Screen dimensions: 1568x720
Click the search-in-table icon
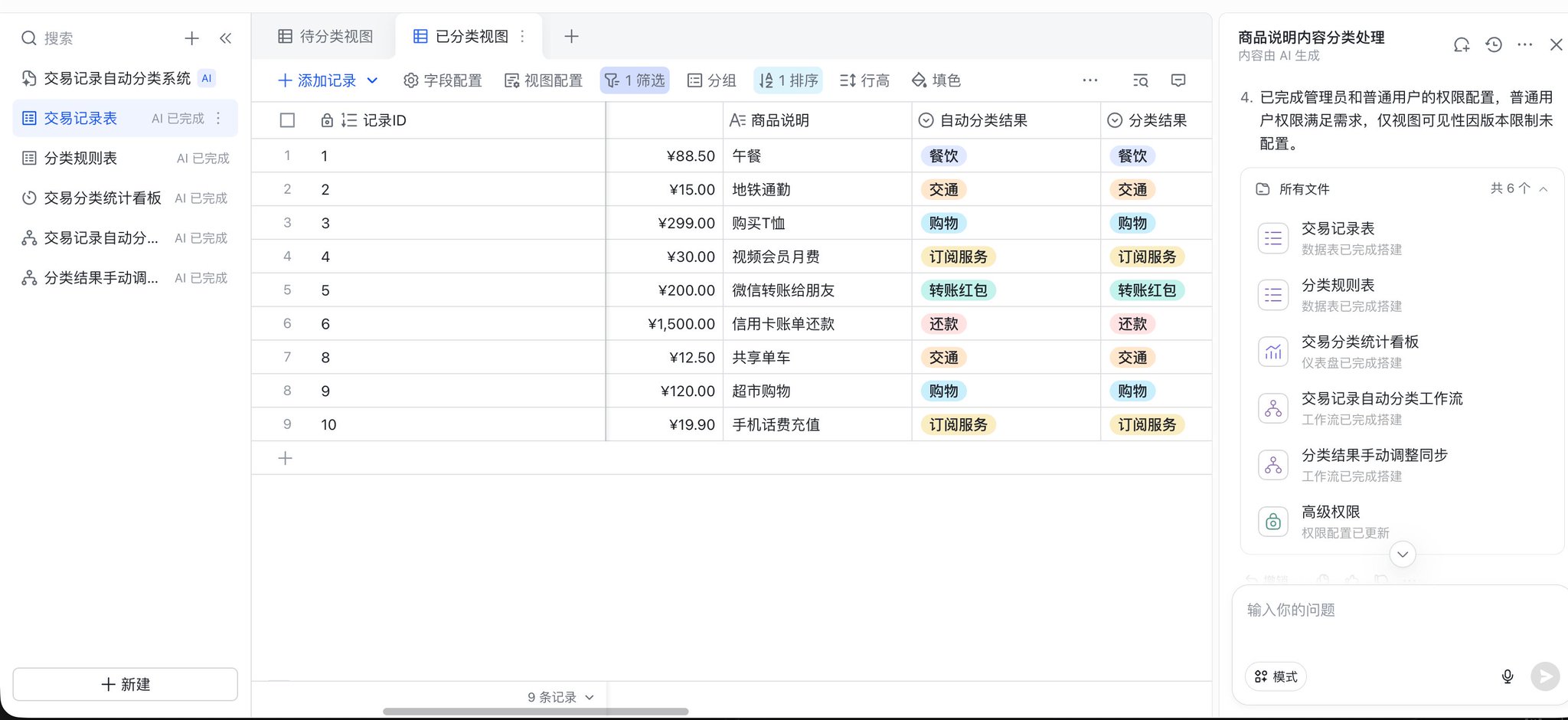(x=1140, y=80)
